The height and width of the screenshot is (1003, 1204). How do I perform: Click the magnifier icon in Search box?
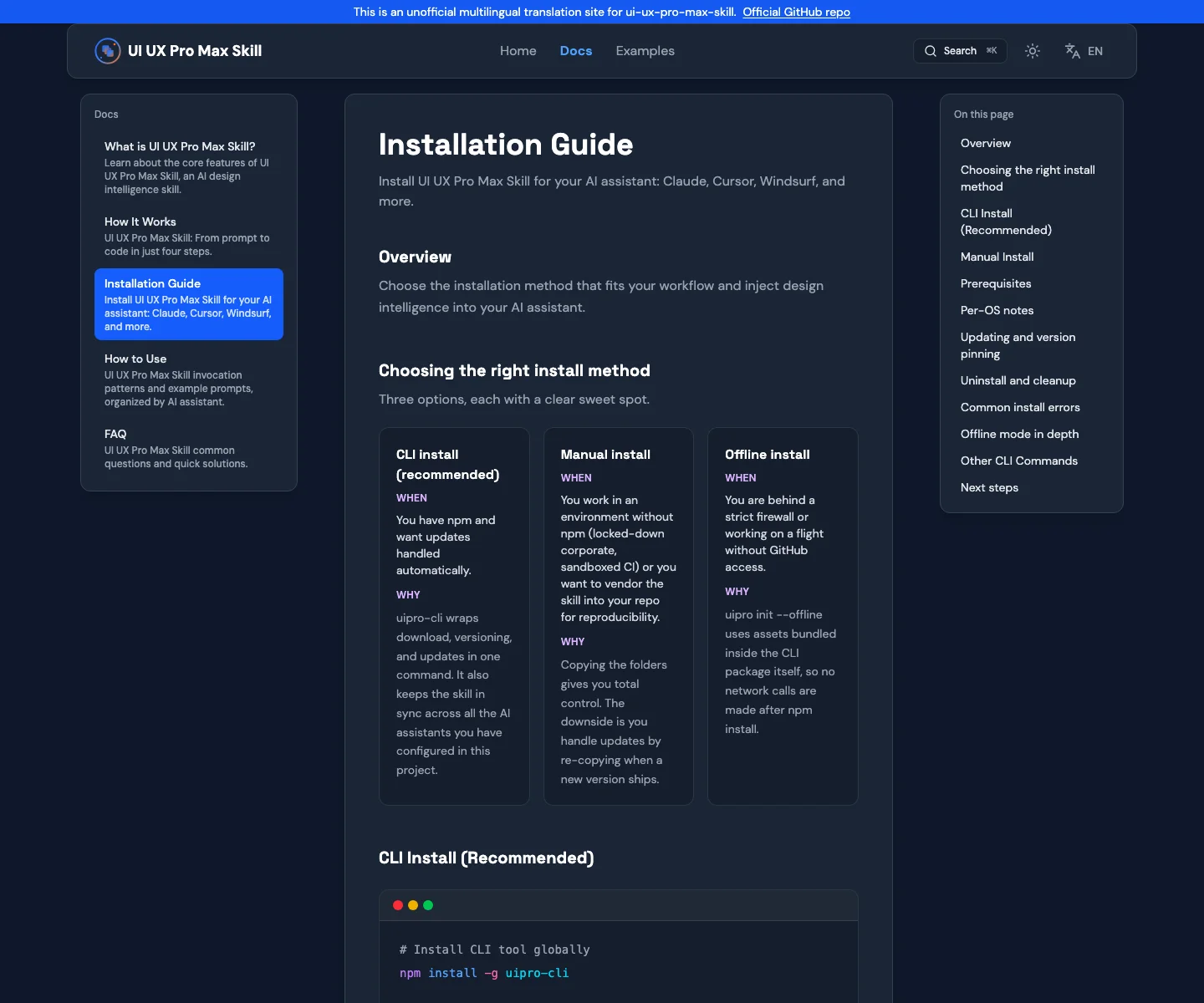(x=931, y=51)
